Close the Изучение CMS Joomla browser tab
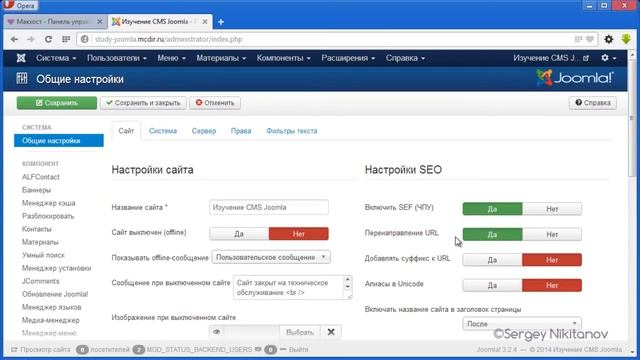 click(x=205, y=22)
